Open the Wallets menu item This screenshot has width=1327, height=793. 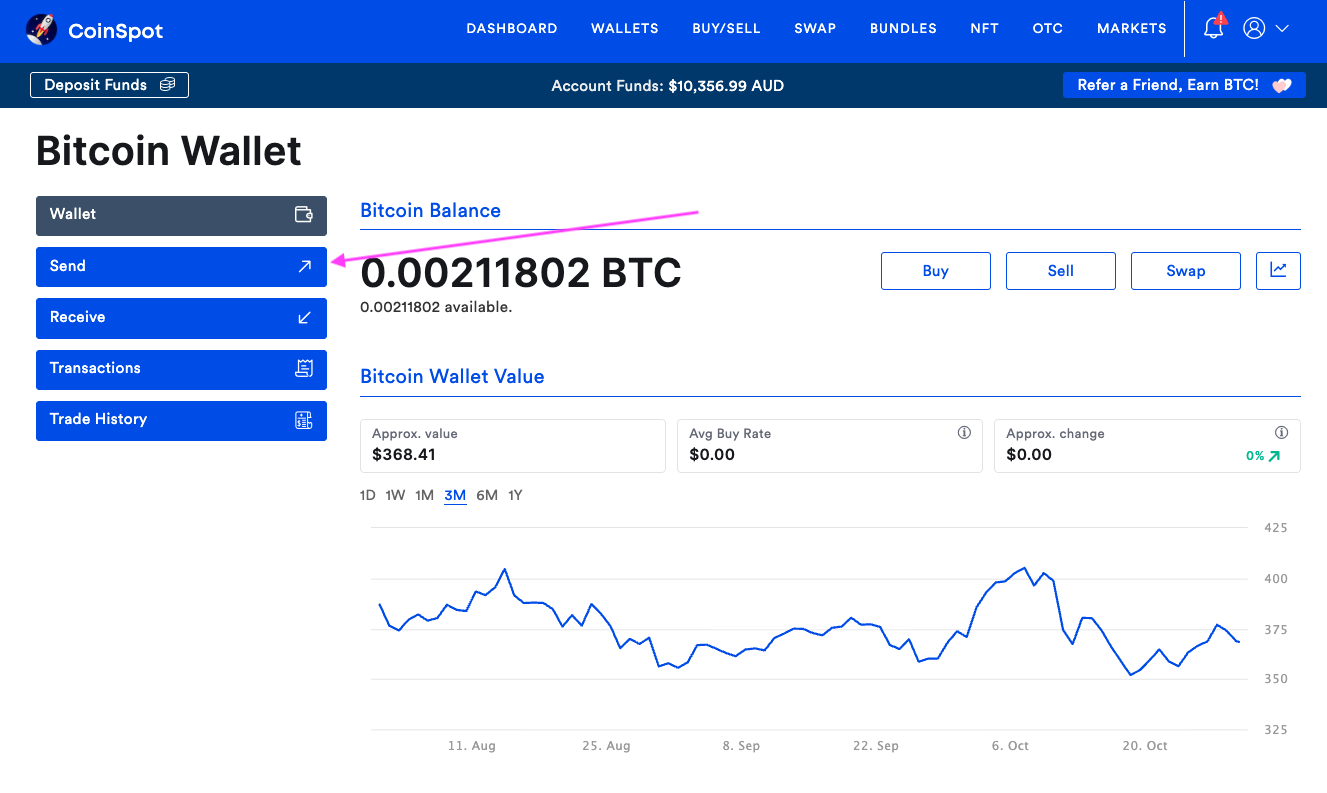(x=625, y=28)
